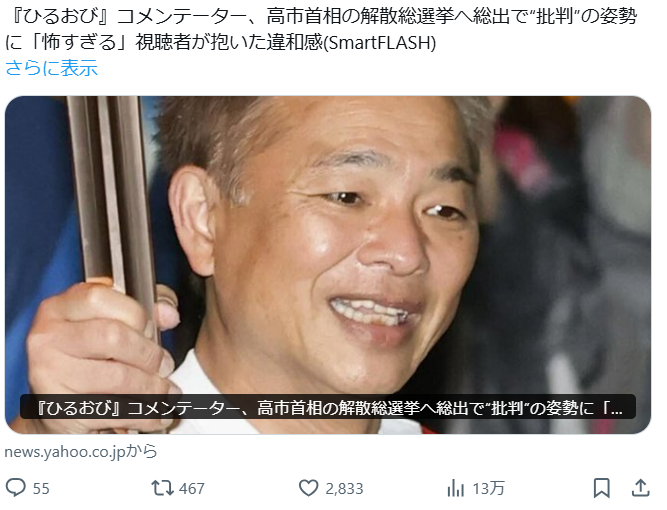Viewport: 667px width, 510px height.
Task: Open post analytics bar chart icon
Action: click(x=456, y=488)
